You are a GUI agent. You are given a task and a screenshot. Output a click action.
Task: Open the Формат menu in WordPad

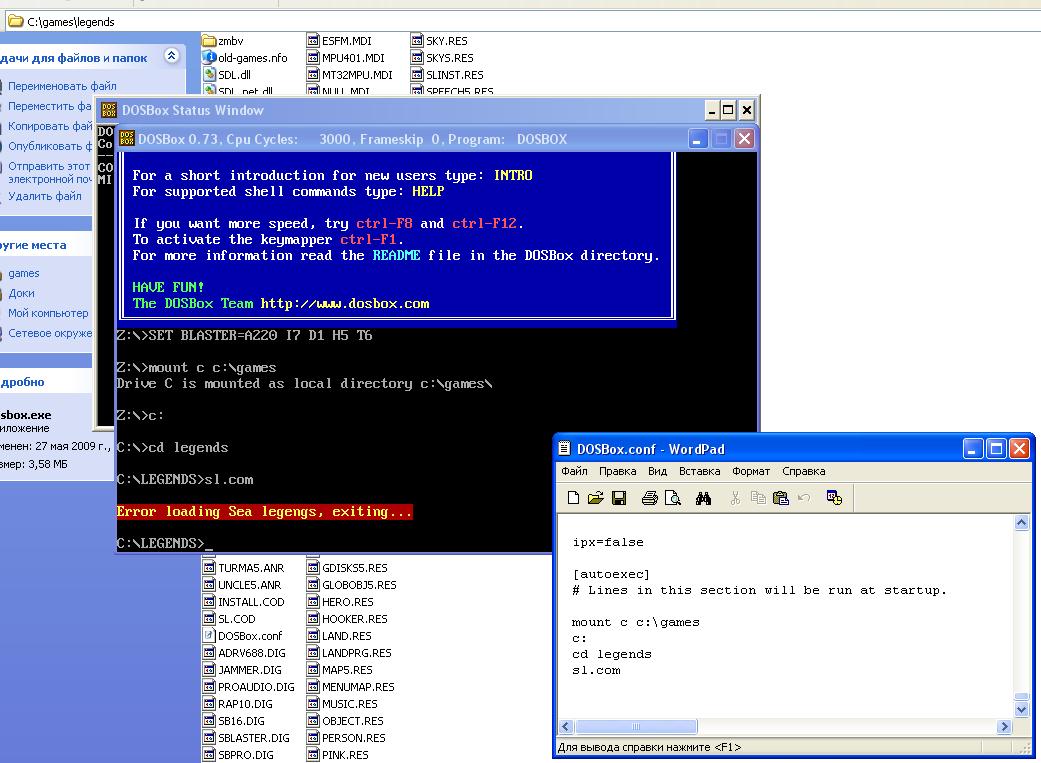pos(750,471)
